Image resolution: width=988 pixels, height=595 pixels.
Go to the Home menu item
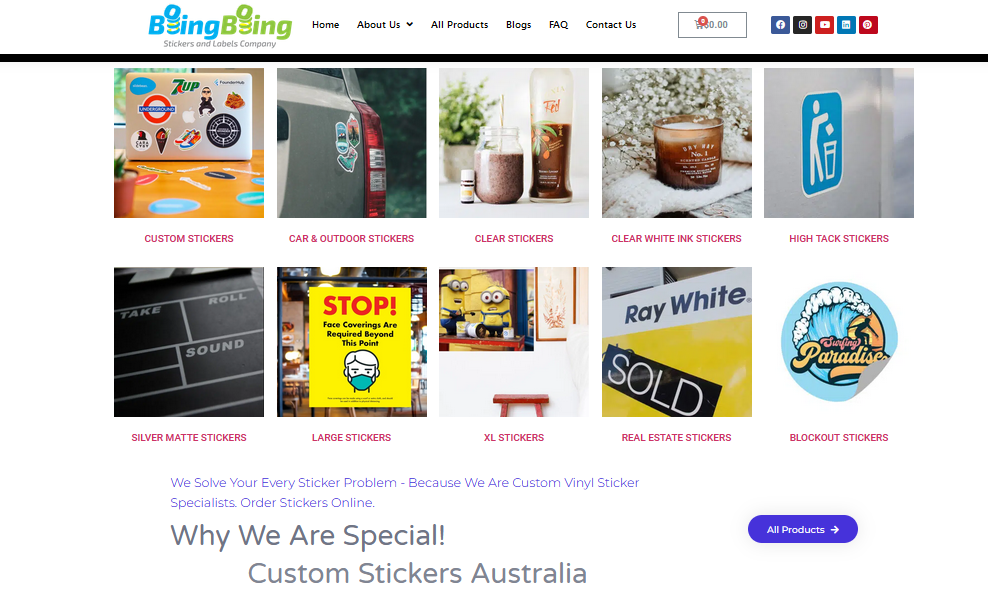coord(325,25)
